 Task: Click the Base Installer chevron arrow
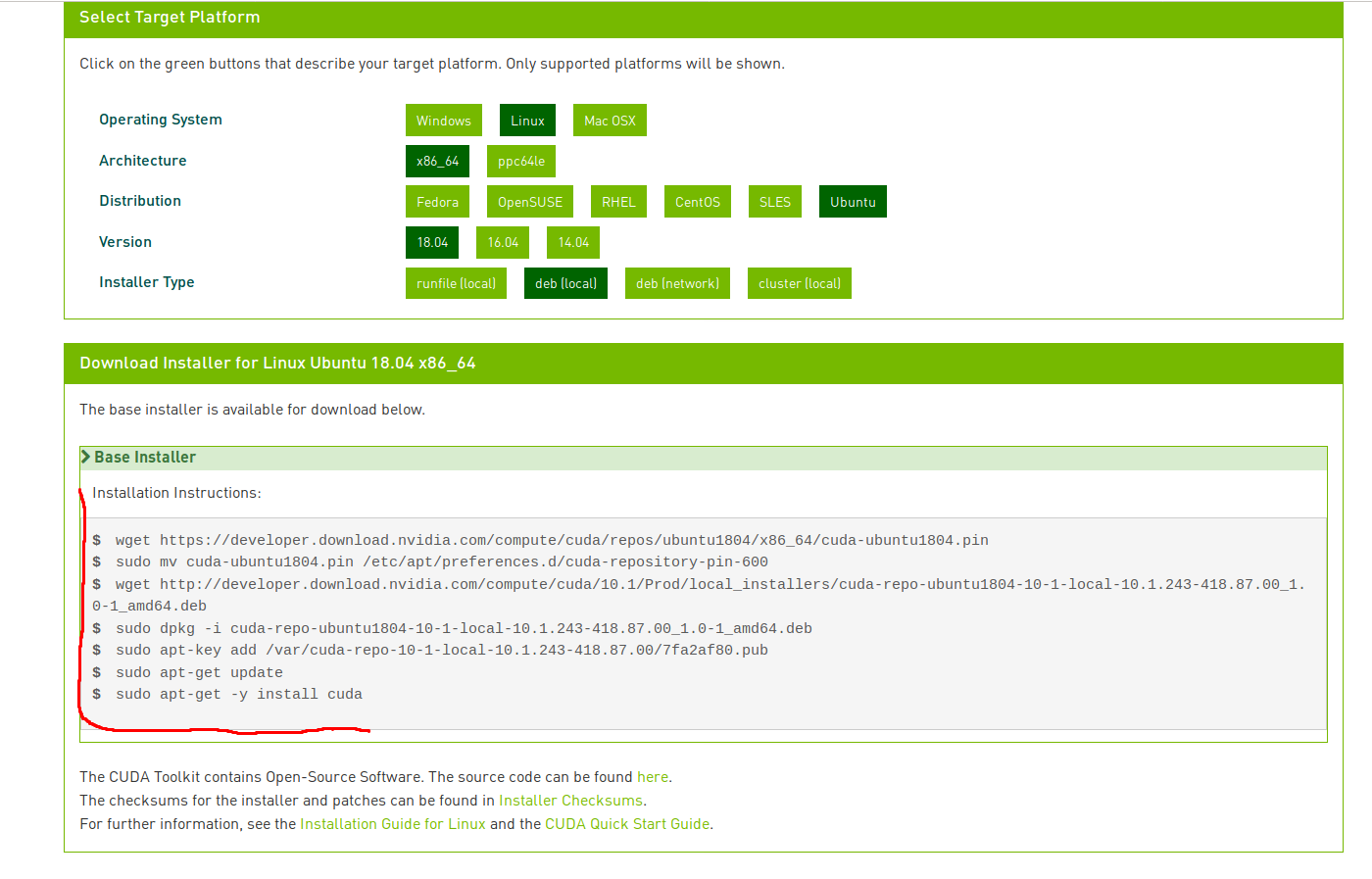coord(86,457)
